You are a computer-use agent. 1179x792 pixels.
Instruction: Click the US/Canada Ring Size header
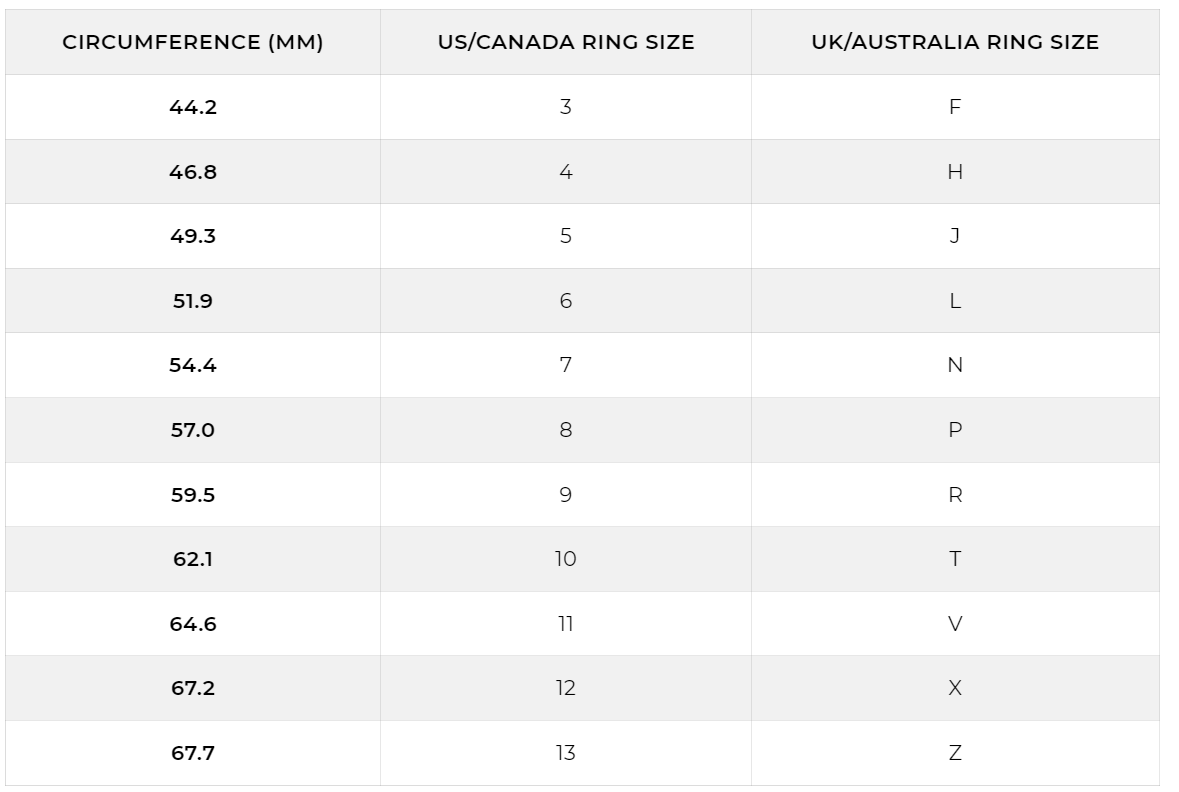pos(566,43)
